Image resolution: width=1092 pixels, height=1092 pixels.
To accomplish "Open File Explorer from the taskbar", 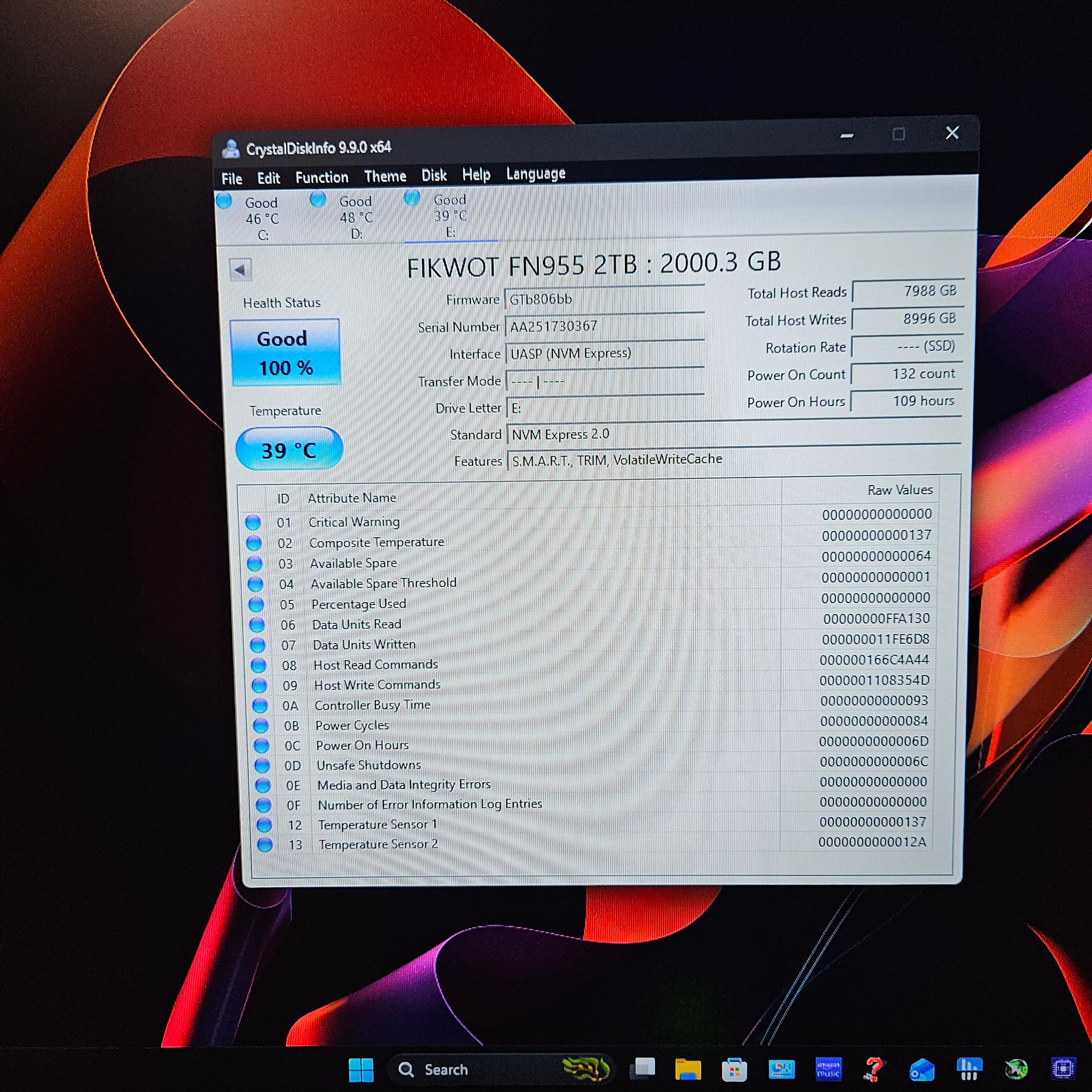I will tap(688, 1069).
